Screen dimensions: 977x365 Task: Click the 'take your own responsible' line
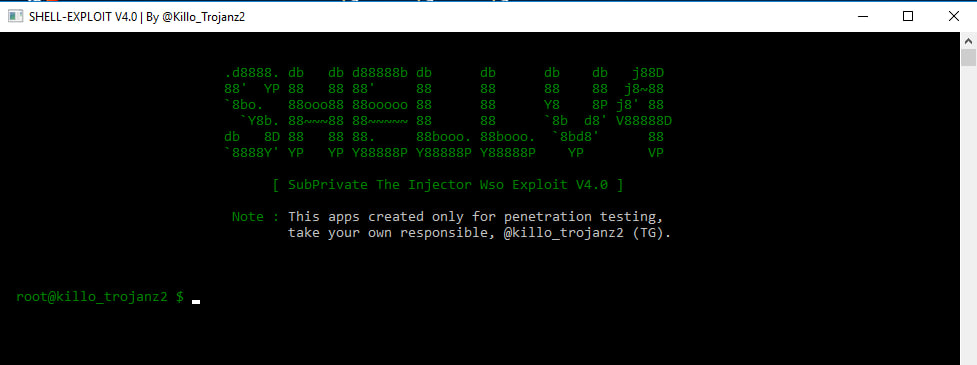[x=480, y=234]
